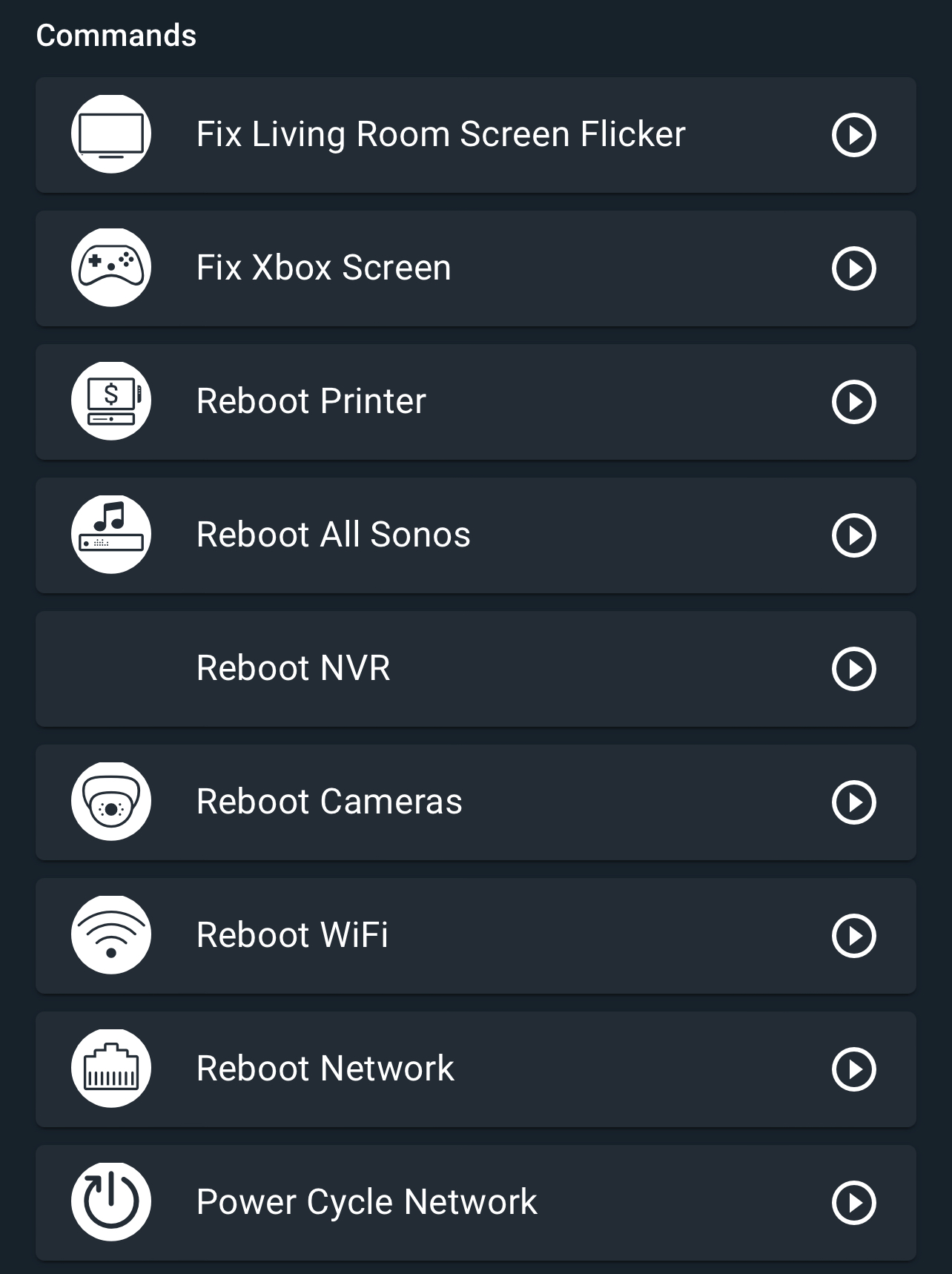Image resolution: width=952 pixels, height=1274 pixels.
Task: Run the Fix Xbox Screen command
Action: click(x=854, y=268)
